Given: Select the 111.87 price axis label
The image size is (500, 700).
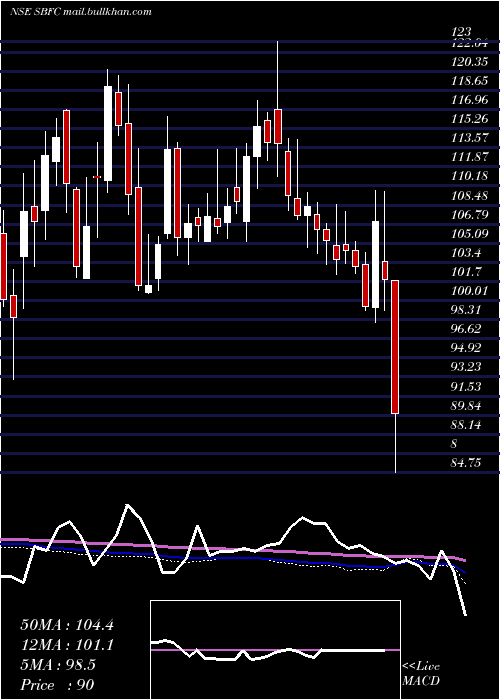Looking at the screenshot, I should pos(469,157).
